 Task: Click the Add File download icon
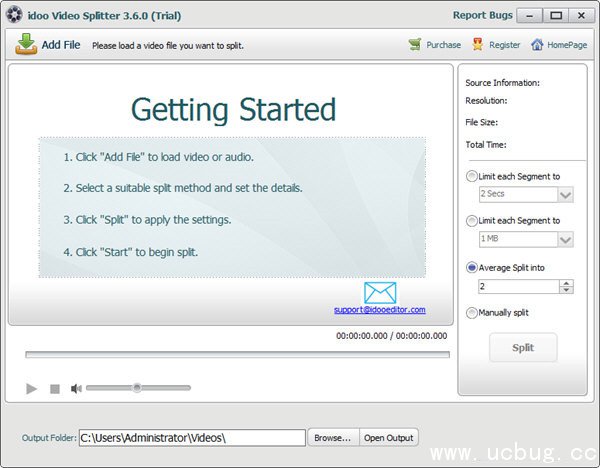click(x=27, y=44)
